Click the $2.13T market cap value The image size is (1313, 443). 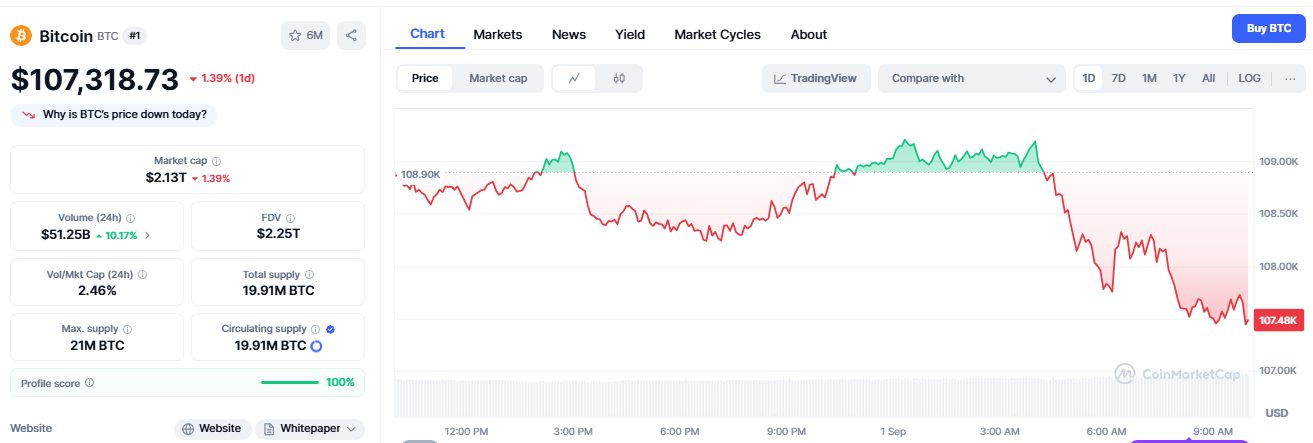(165, 178)
